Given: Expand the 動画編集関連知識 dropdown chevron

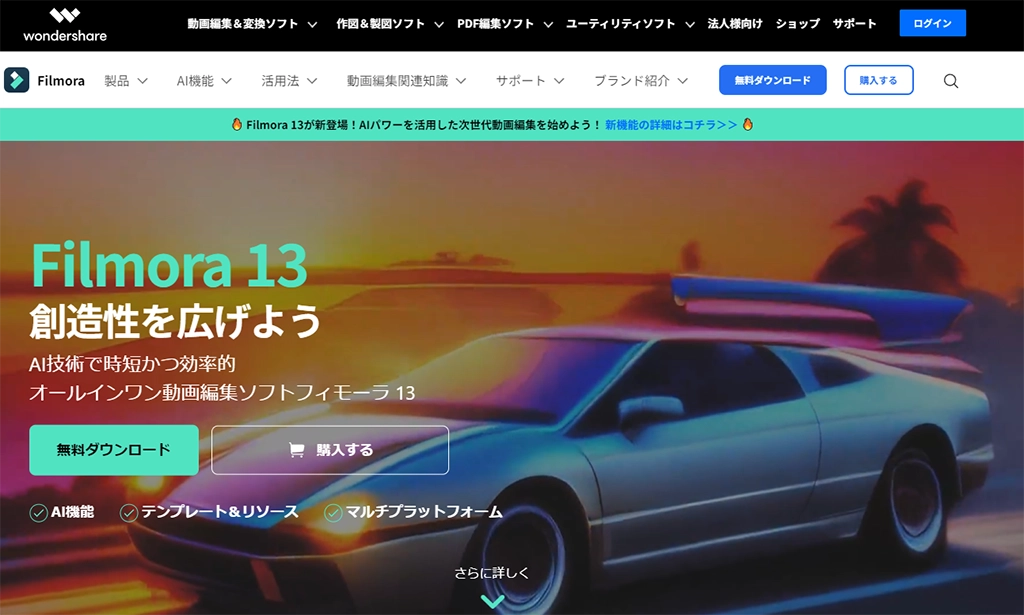Looking at the screenshot, I should (x=461, y=81).
